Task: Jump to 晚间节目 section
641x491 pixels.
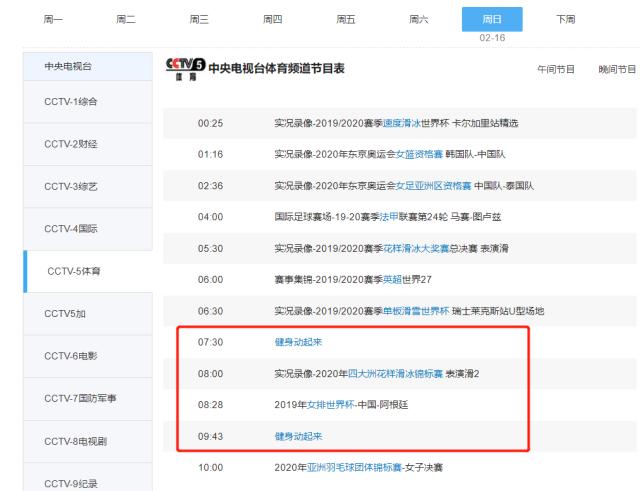Action: tap(617, 70)
